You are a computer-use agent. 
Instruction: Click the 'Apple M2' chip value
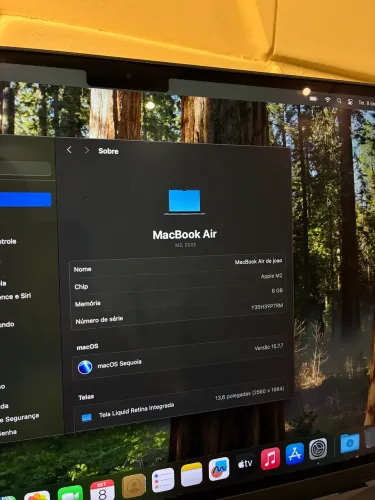coord(271,276)
